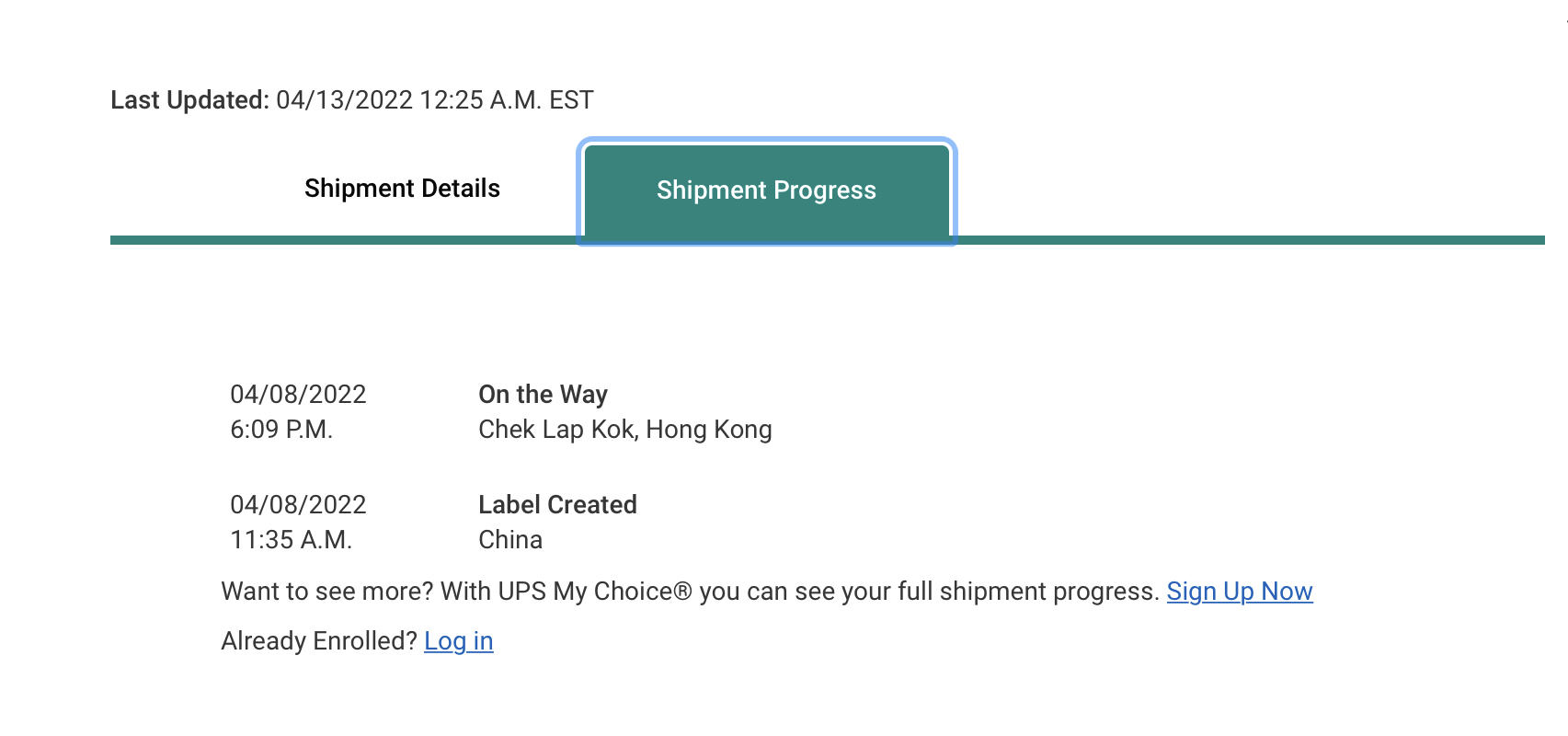Click the China location text

510,540
